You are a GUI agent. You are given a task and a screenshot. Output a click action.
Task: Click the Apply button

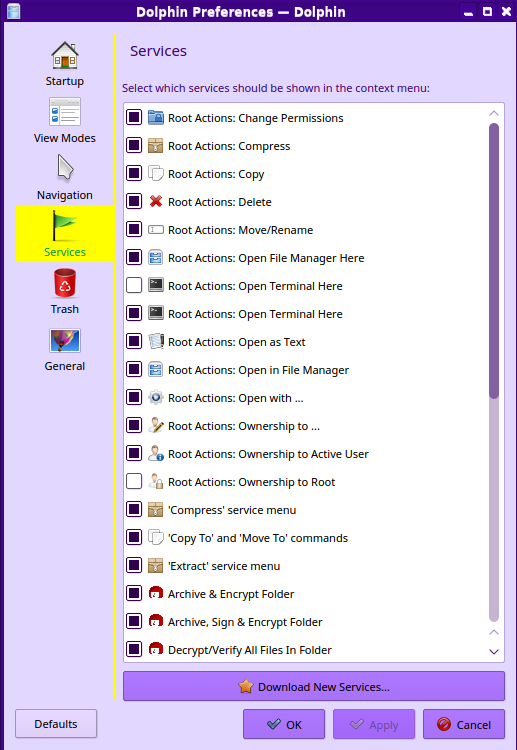tap(374, 724)
